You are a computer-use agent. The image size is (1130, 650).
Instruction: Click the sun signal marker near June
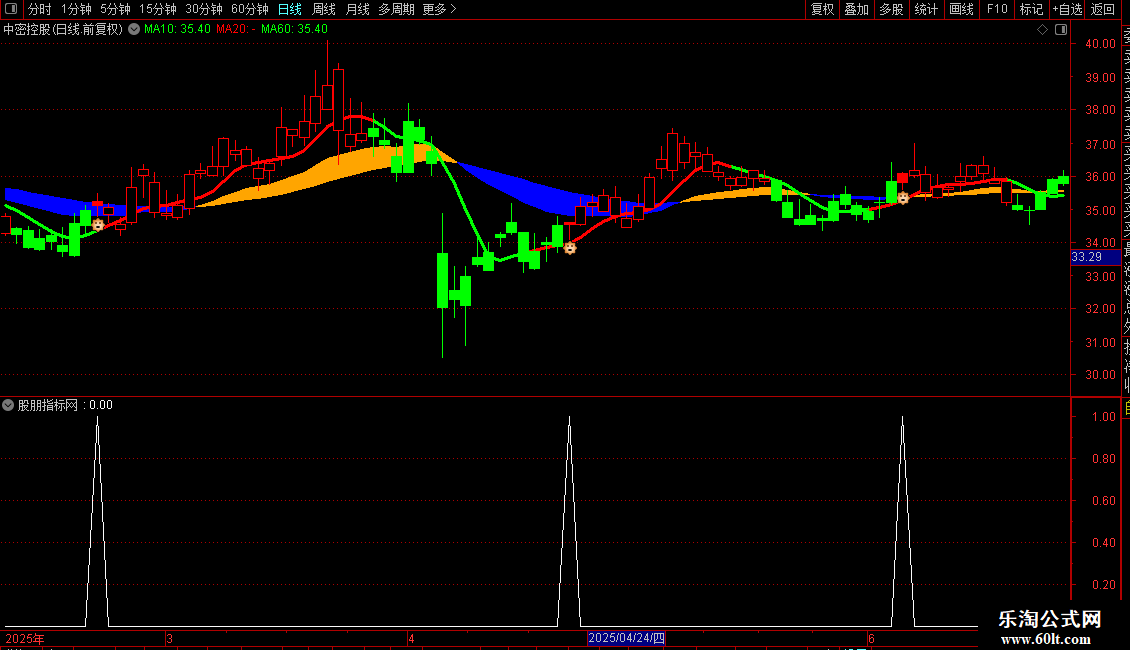point(903,197)
